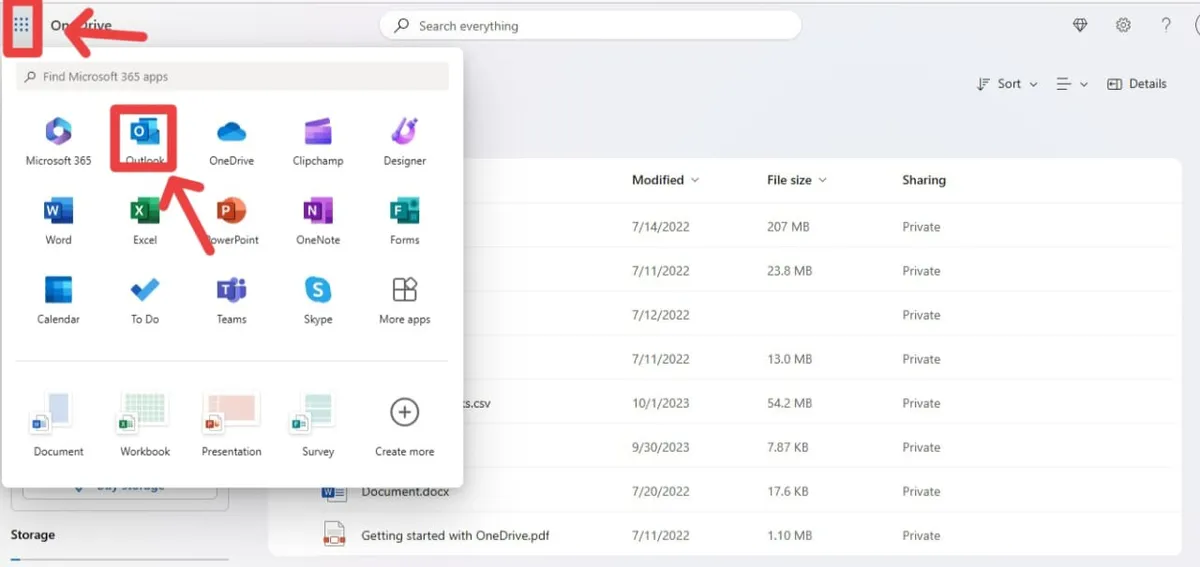Select the 10/1/2023 modified date
The height and width of the screenshot is (567, 1200).
(660, 403)
